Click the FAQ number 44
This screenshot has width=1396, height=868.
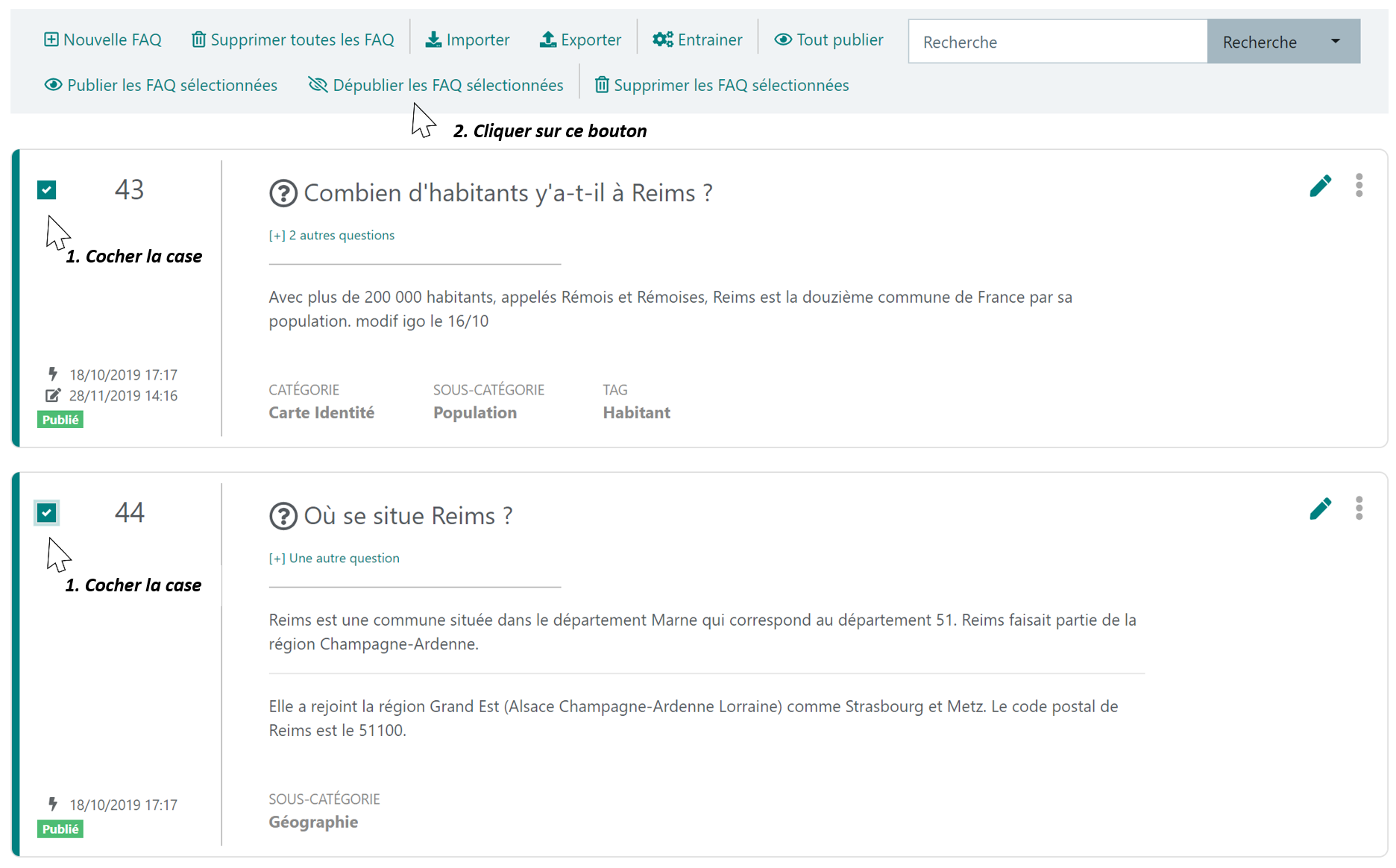pos(129,512)
